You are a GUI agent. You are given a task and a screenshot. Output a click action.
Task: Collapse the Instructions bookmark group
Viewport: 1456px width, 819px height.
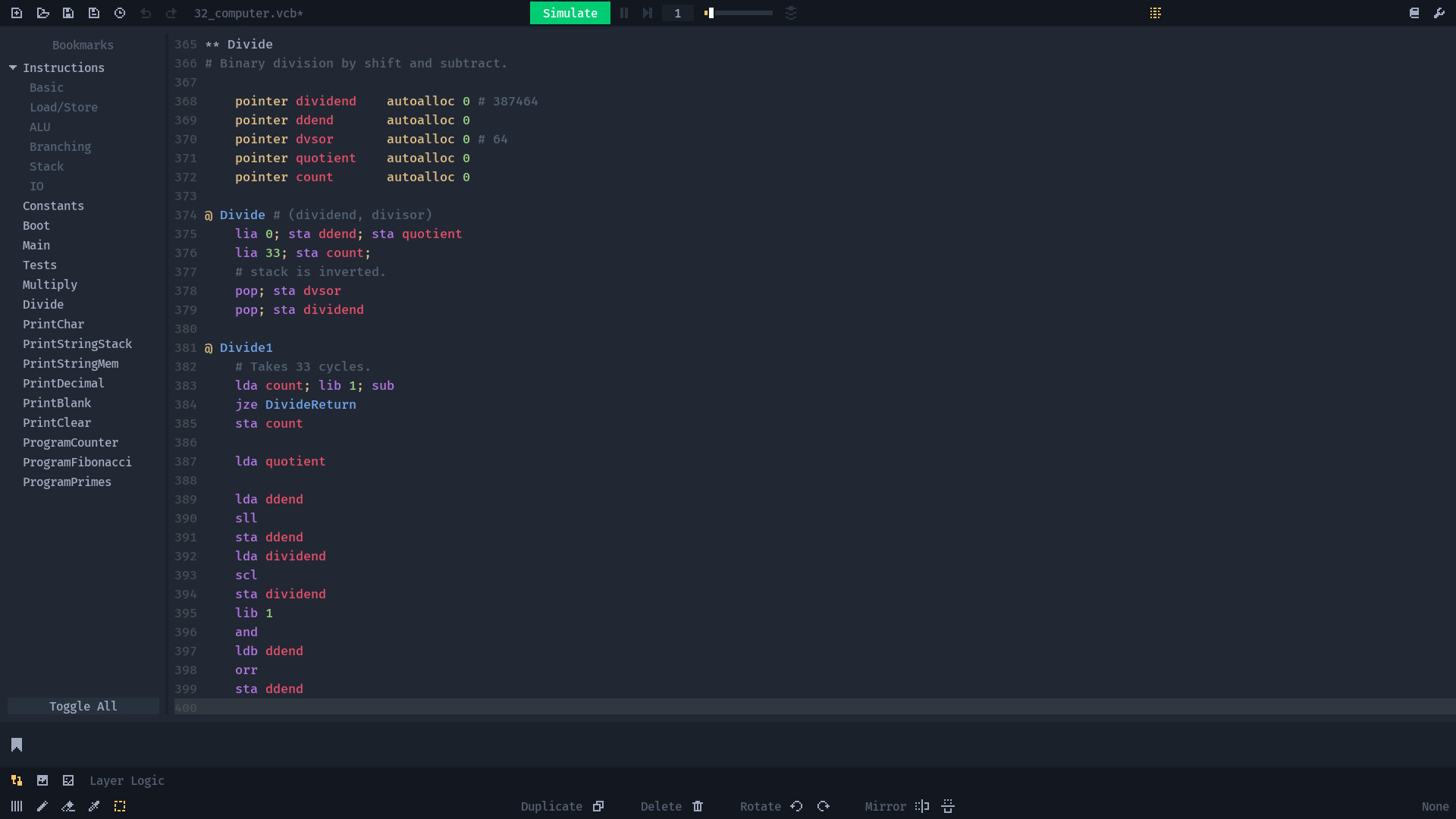[13, 67]
